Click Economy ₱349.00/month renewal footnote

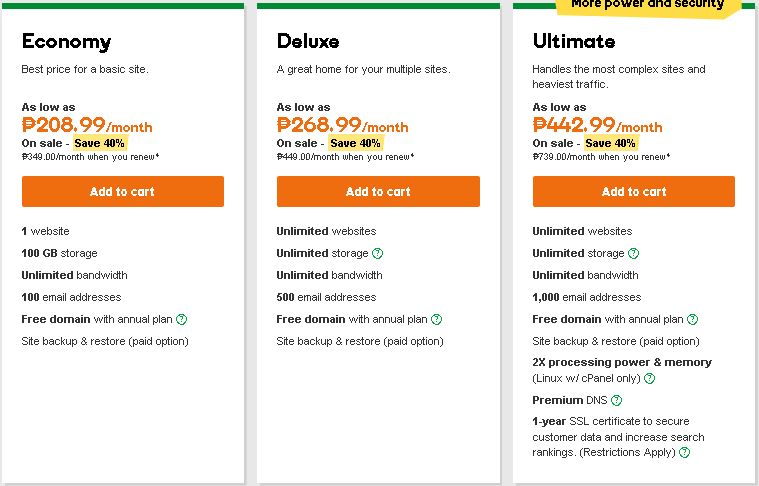(x=91, y=157)
